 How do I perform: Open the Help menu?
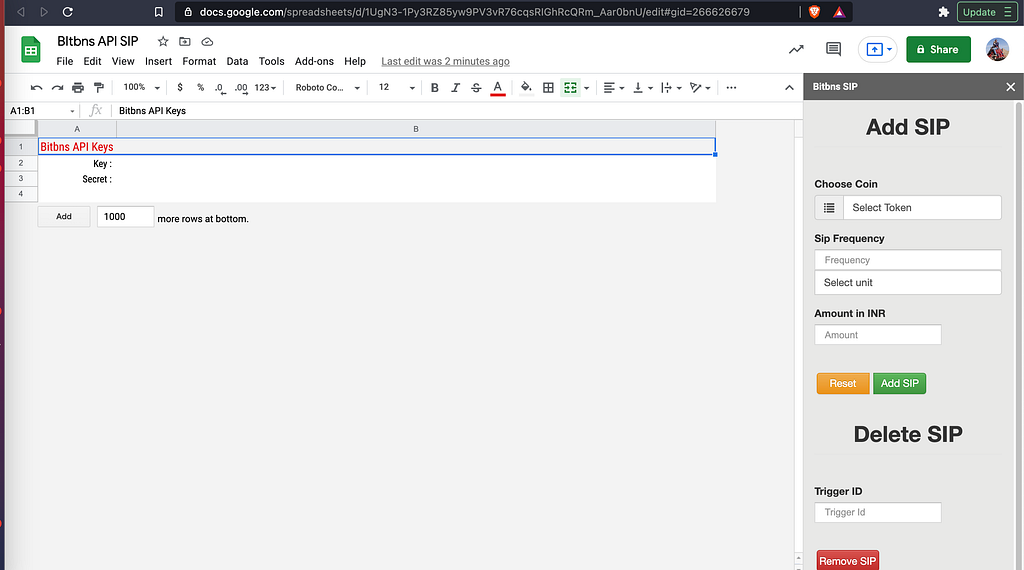355,61
